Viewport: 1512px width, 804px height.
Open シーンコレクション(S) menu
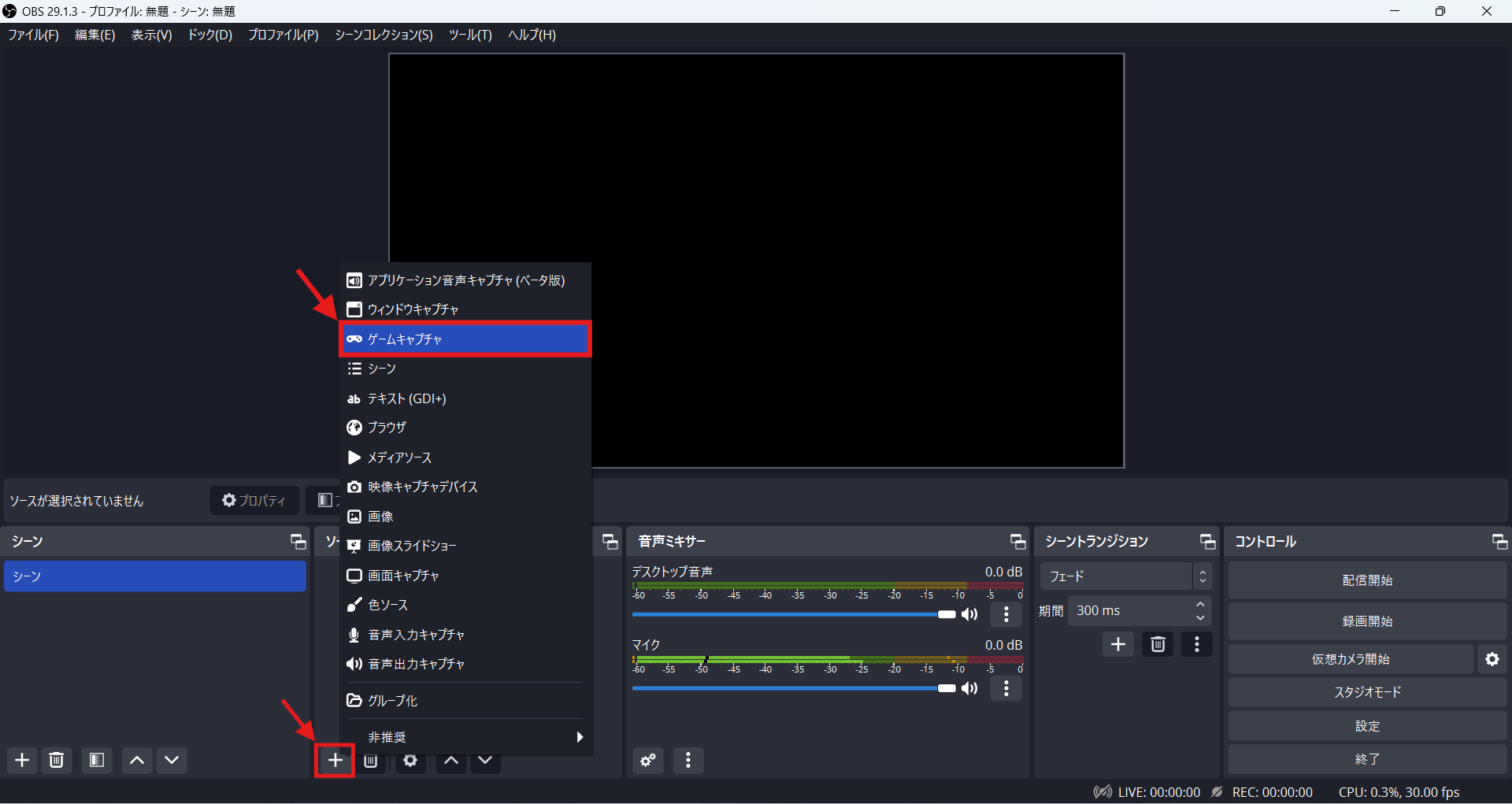(x=384, y=35)
